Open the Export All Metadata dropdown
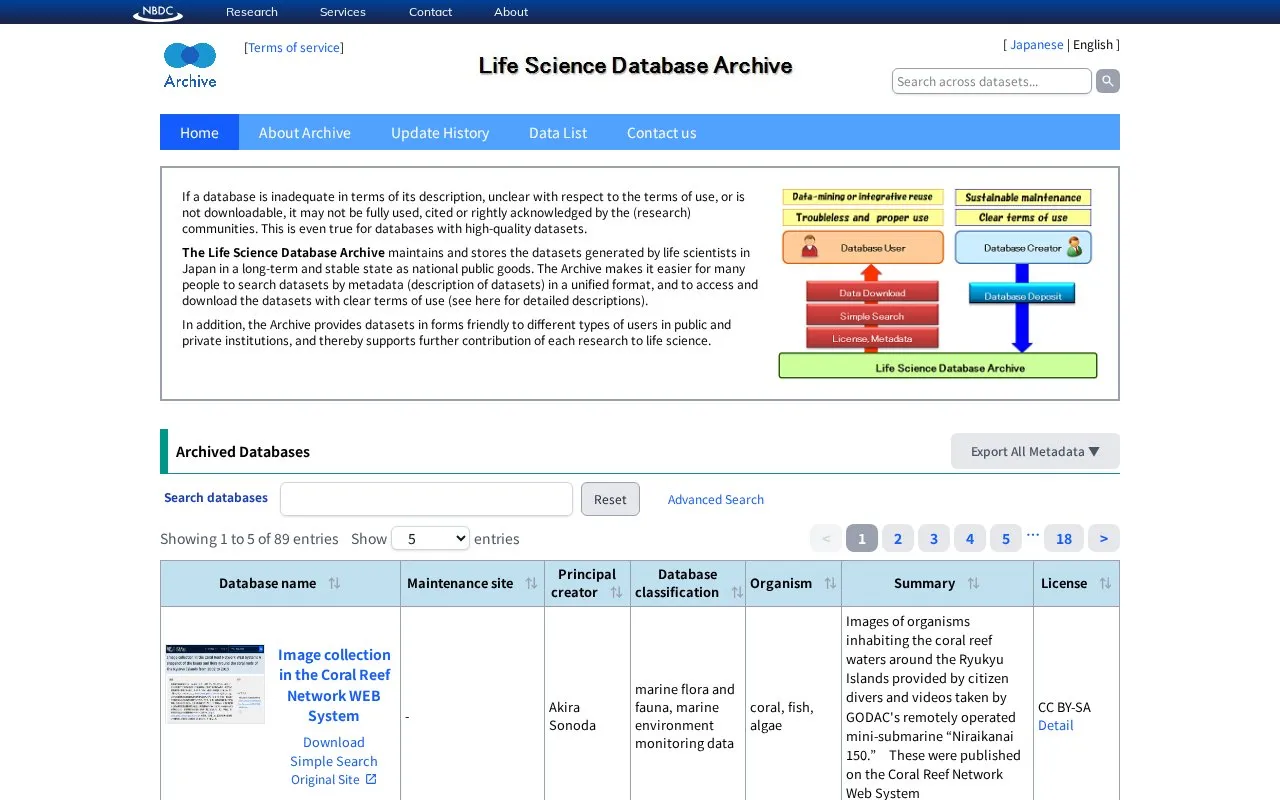Image resolution: width=1280 pixels, height=800 pixels. click(x=1035, y=451)
